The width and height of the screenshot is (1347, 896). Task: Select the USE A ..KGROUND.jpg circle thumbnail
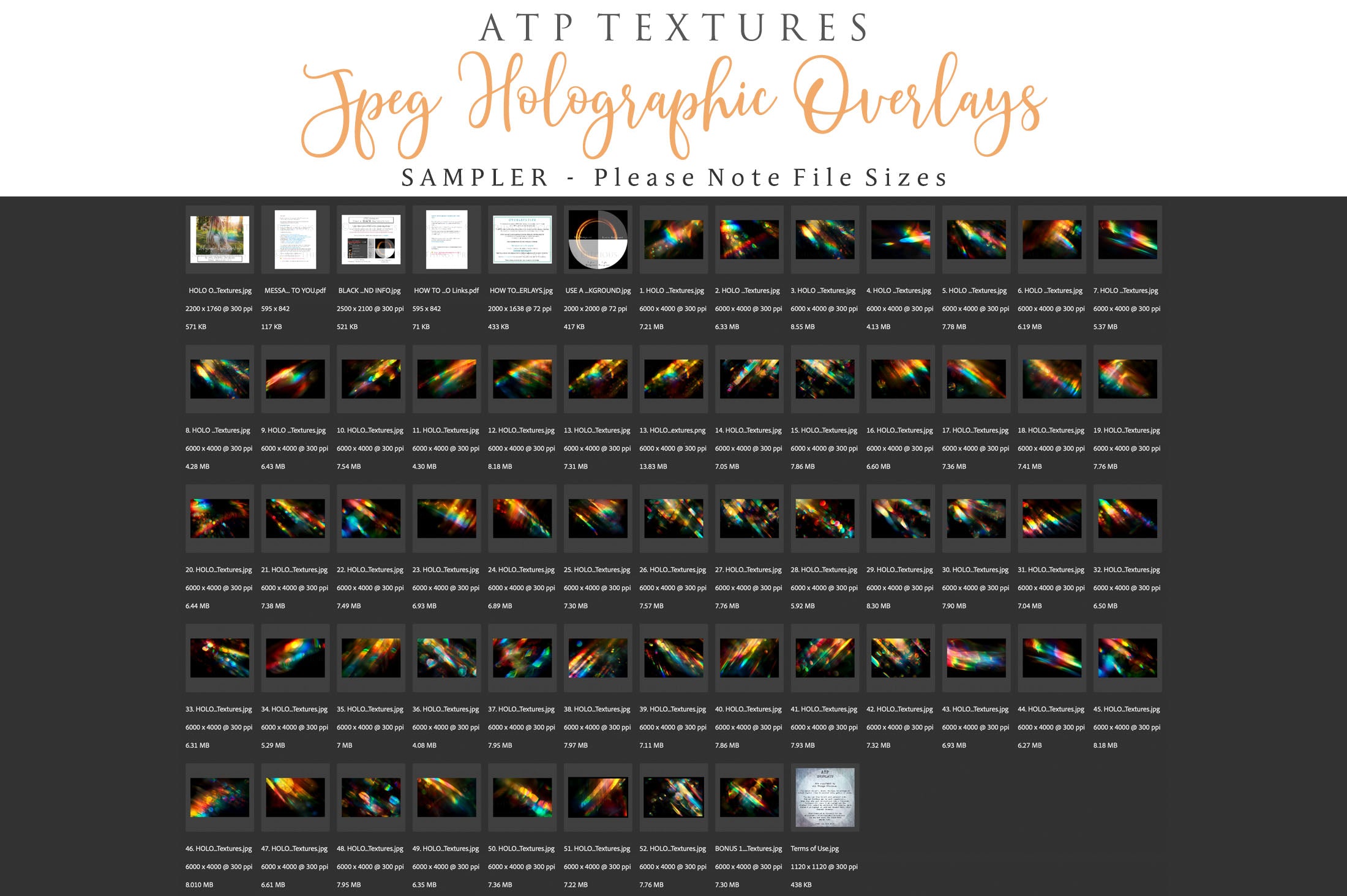tap(598, 239)
